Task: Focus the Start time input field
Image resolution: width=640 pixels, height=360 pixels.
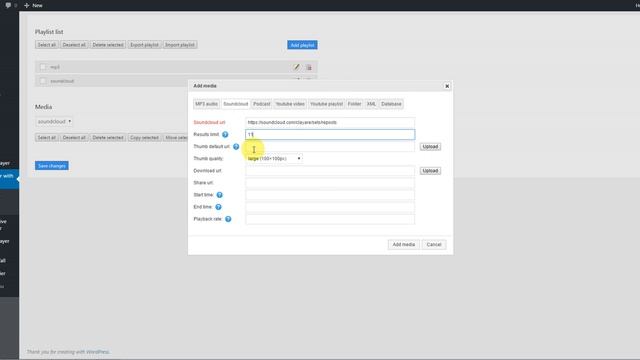Action: [x=330, y=195]
